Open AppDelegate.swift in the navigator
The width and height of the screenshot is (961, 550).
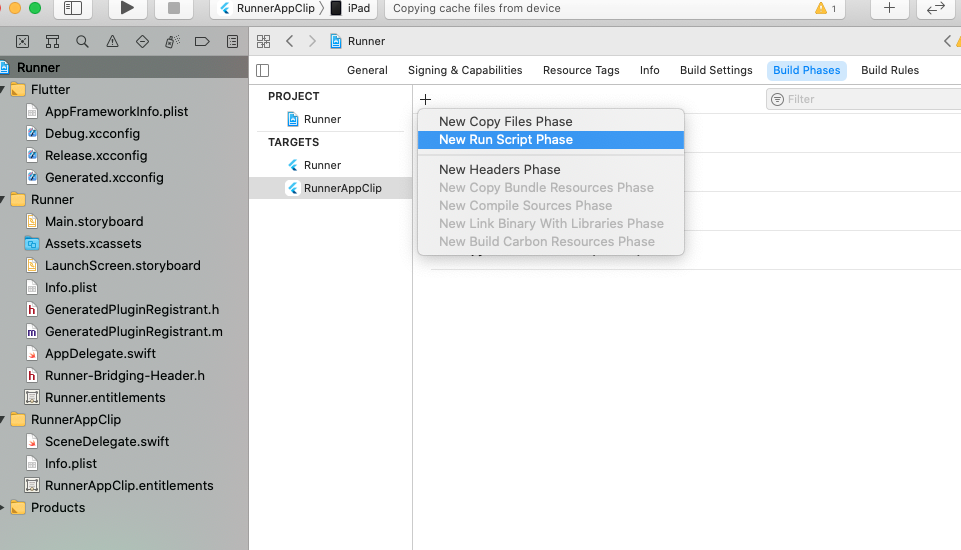100,354
